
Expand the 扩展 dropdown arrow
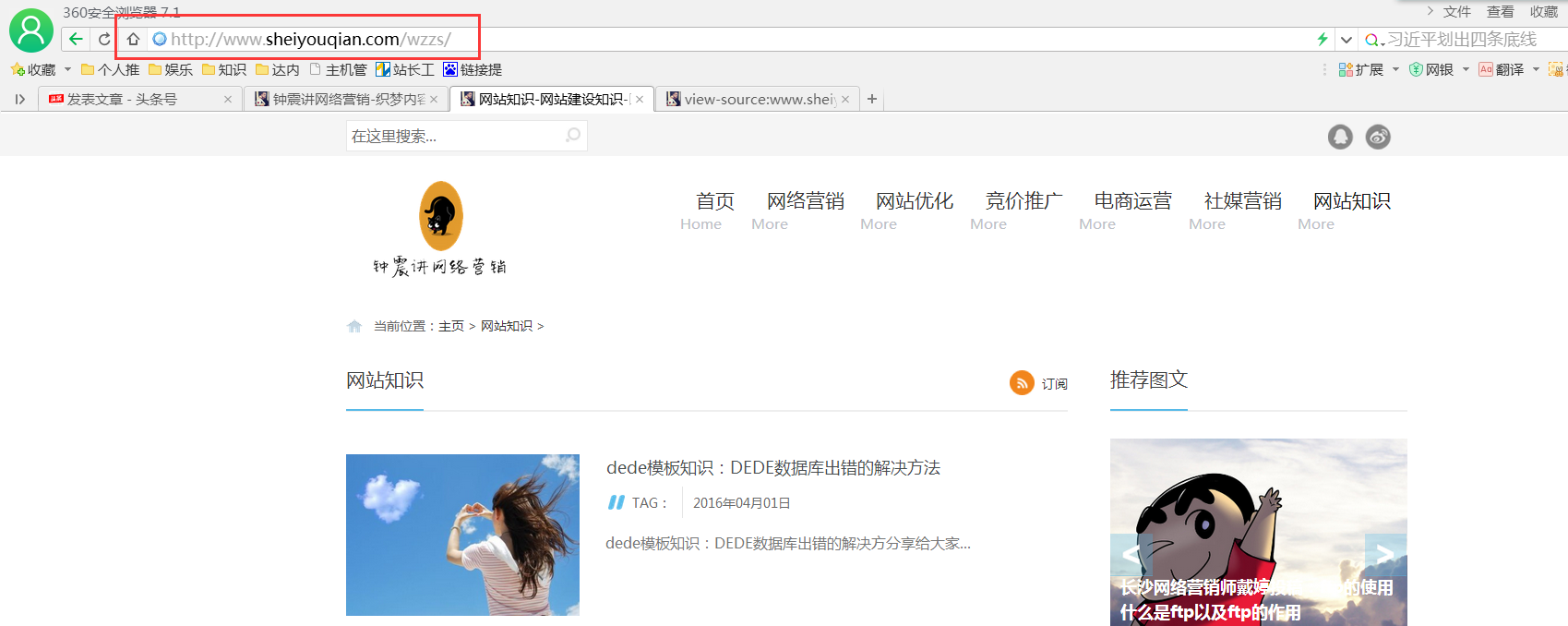1395,69
